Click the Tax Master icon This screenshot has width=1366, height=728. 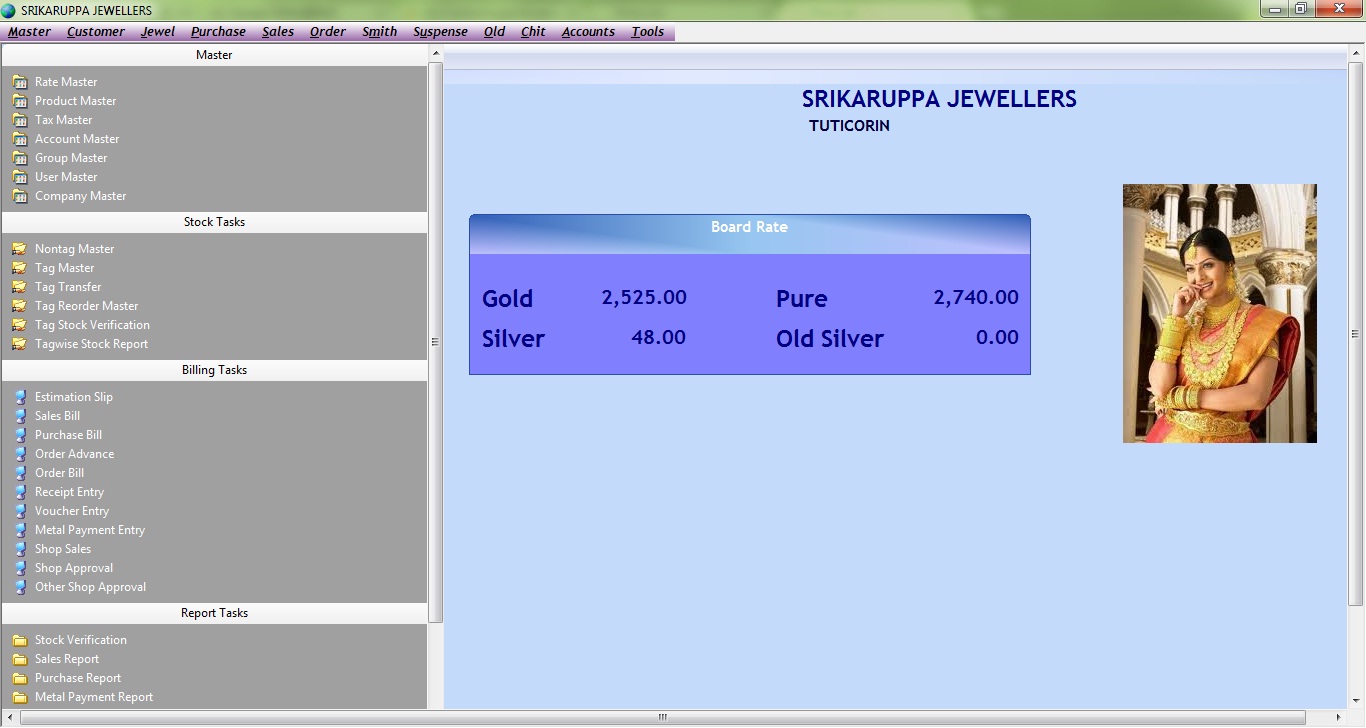click(x=20, y=120)
